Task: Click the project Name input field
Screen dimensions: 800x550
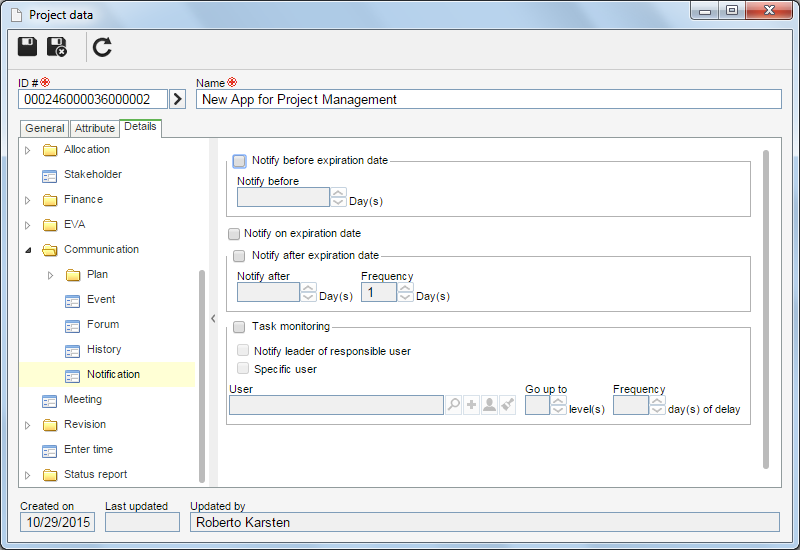Action: tap(488, 99)
